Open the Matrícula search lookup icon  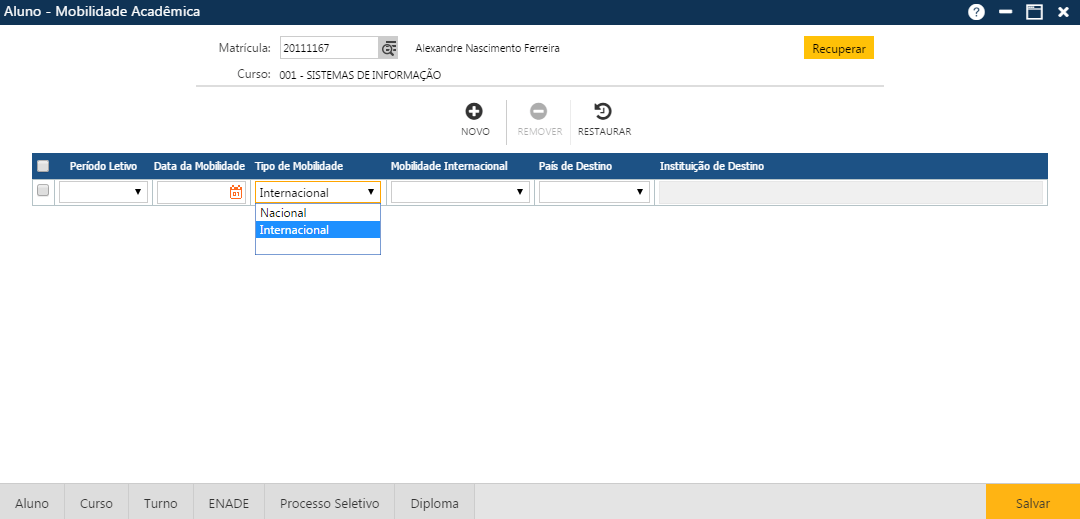(x=388, y=48)
